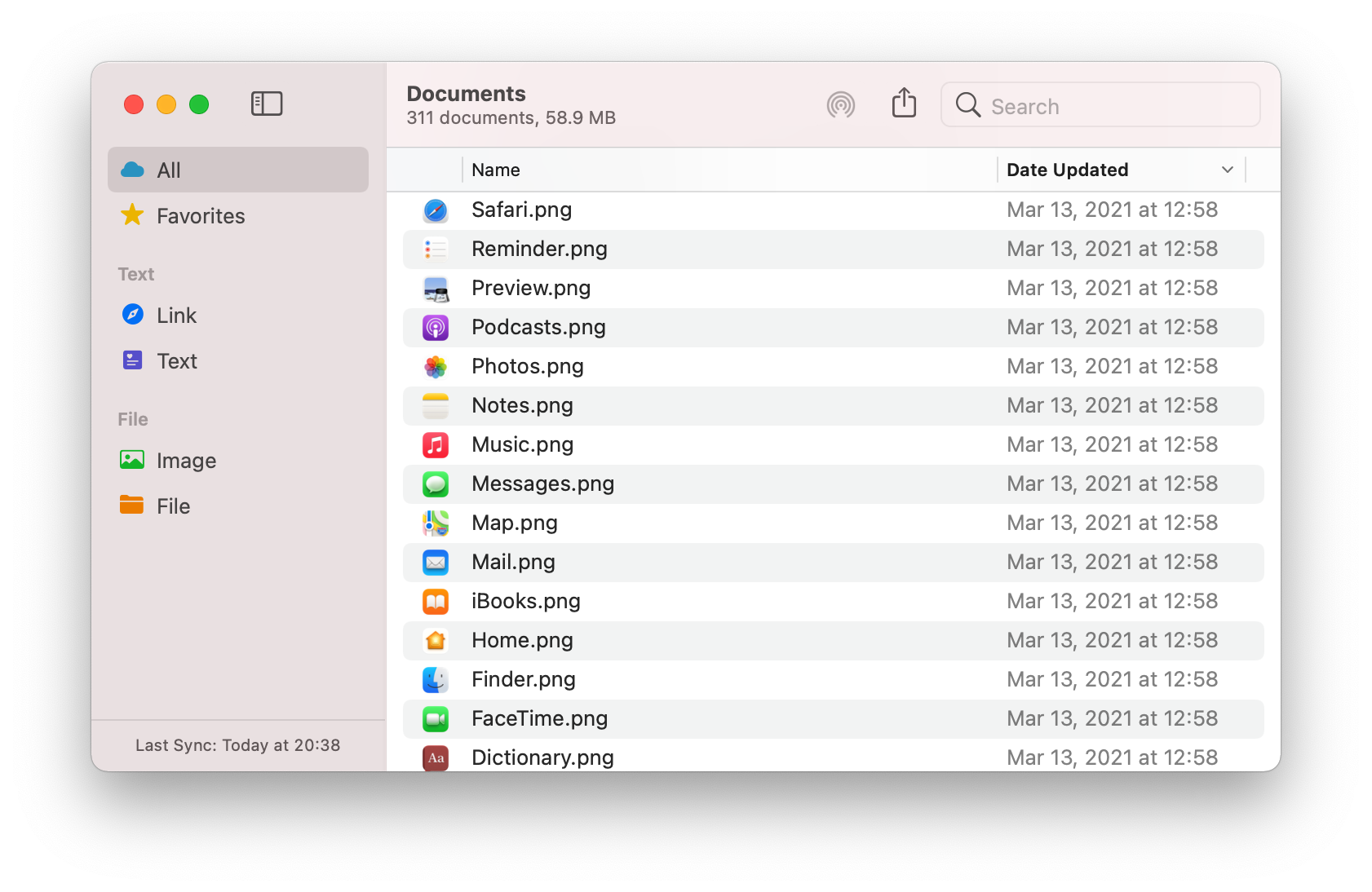Image resolution: width=1372 pixels, height=892 pixels.
Task: Click the green full-screen window button
Action: coord(199,104)
